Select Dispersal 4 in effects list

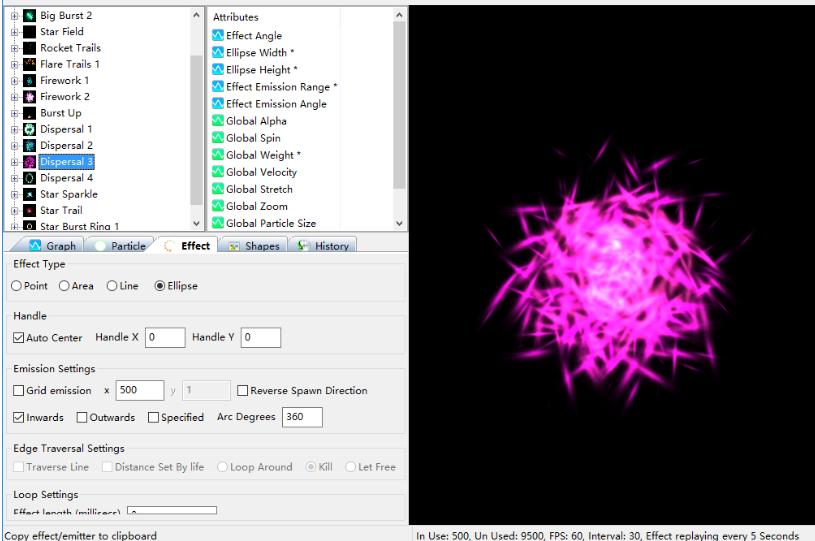[67, 178]
